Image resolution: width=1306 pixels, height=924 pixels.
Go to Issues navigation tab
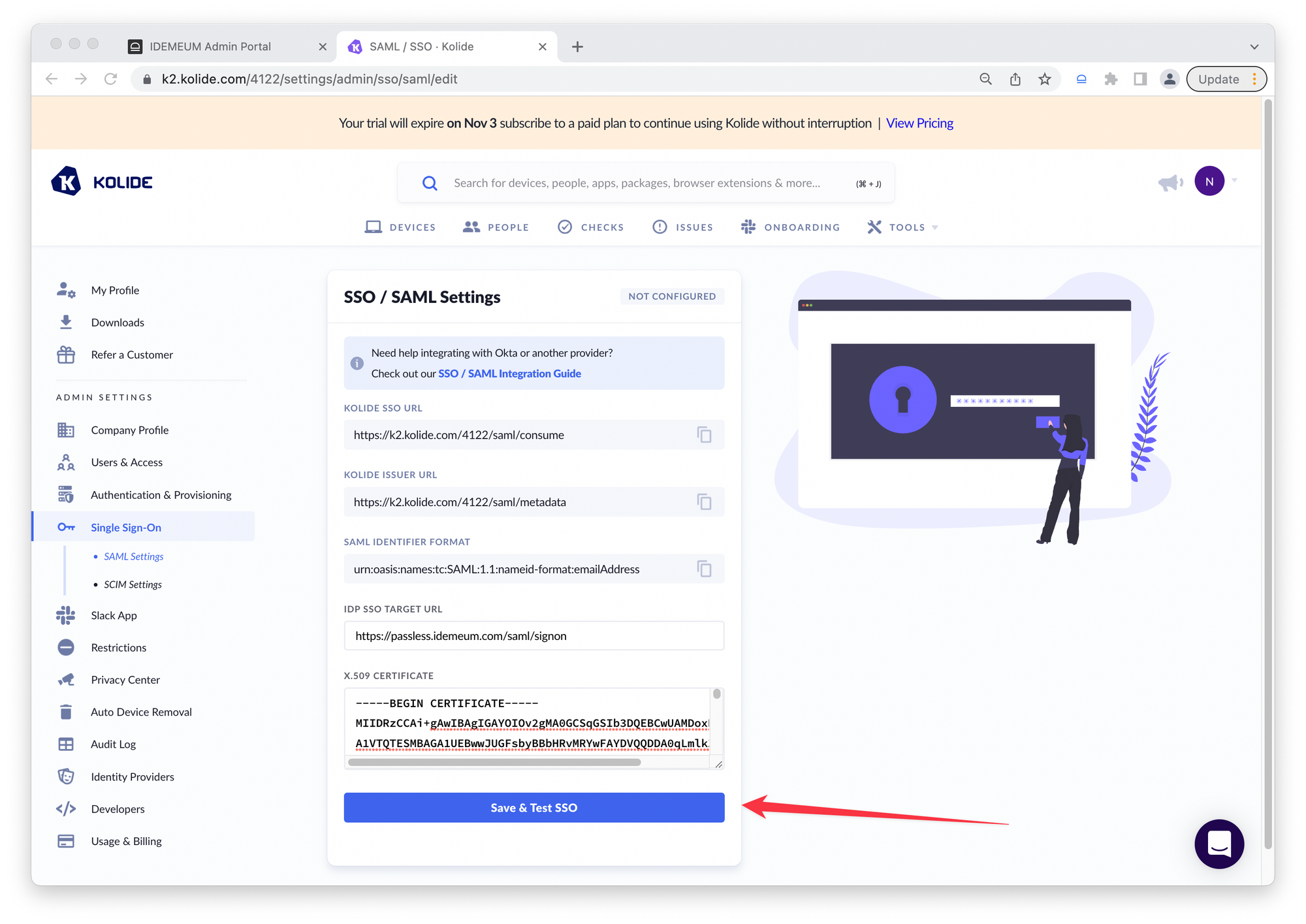(x=683, y=227)
